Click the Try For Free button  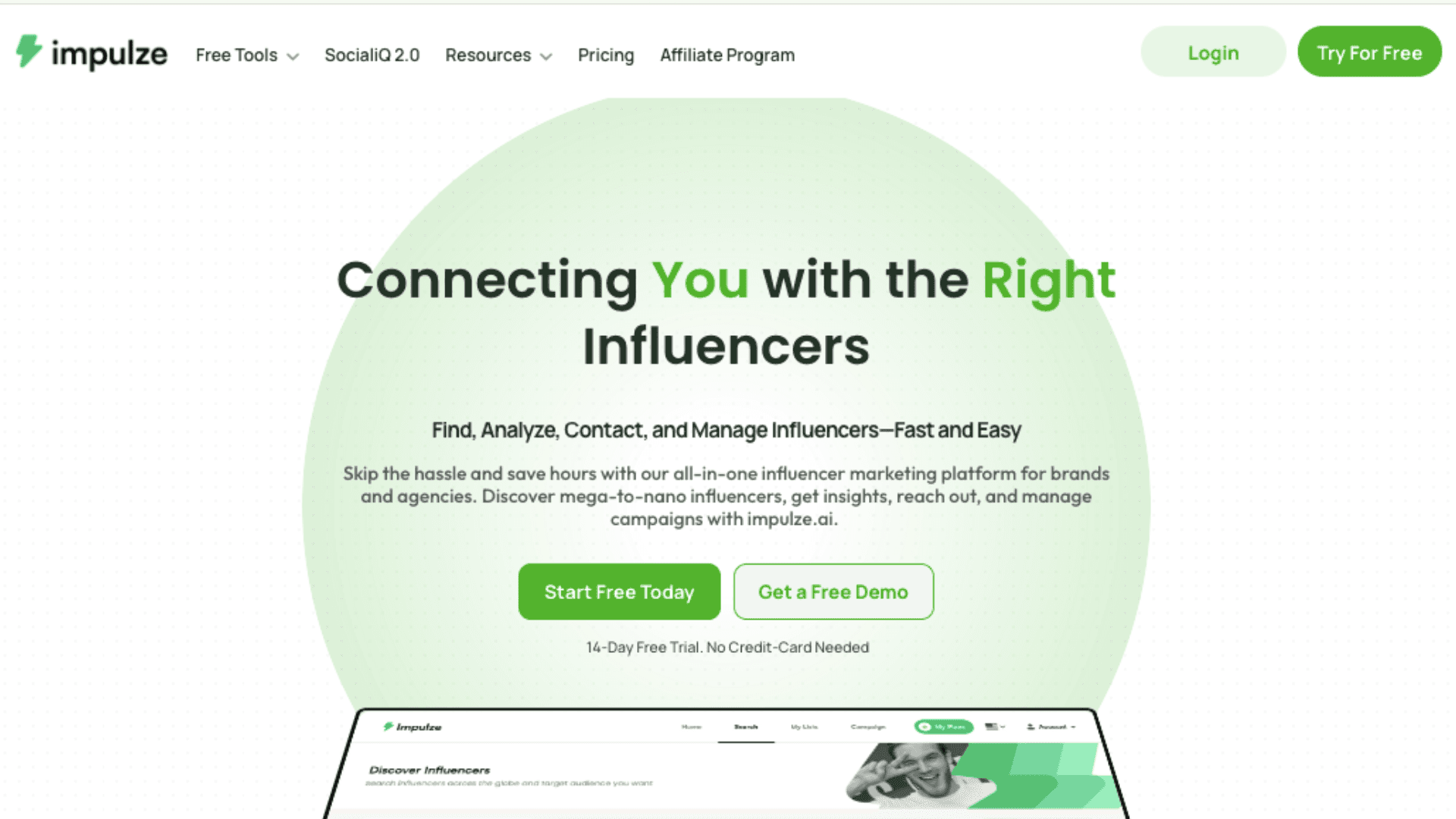1369,53
